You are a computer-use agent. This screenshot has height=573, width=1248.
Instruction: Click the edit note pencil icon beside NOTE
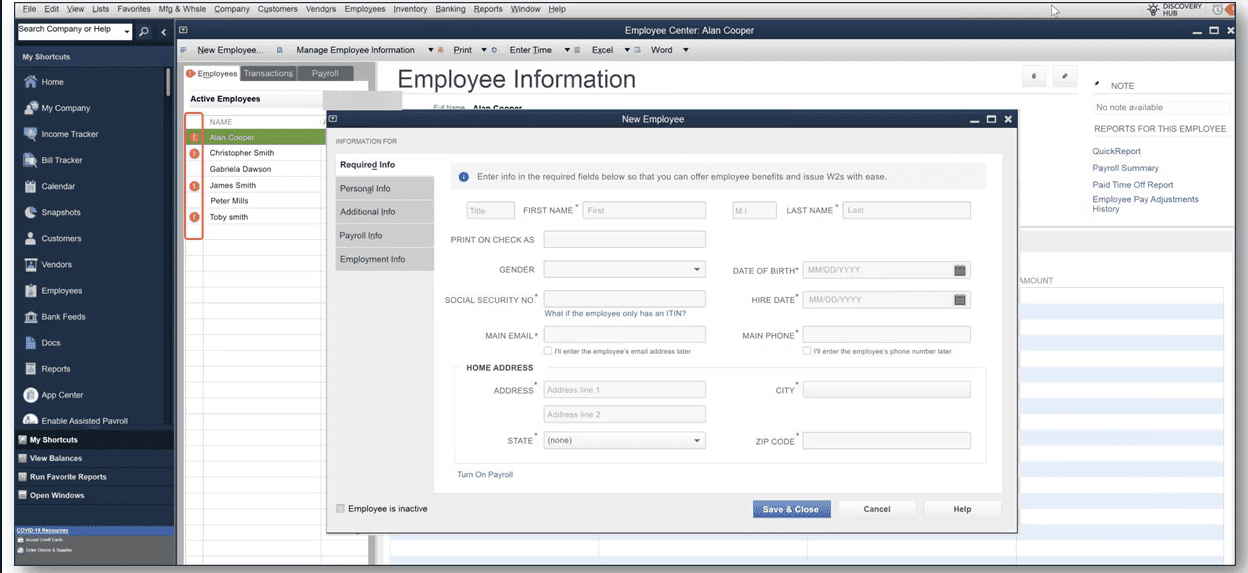(x=1098, y=84)
